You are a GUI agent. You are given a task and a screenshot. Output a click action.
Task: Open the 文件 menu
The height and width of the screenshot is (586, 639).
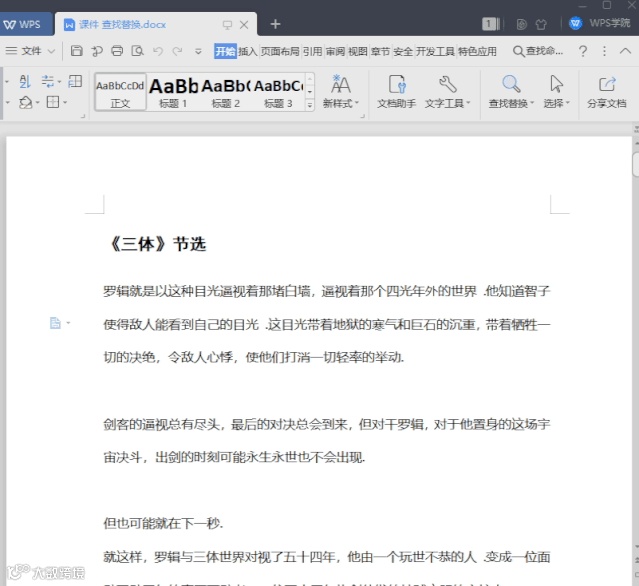pyautogui.click(x=30, y=51)
